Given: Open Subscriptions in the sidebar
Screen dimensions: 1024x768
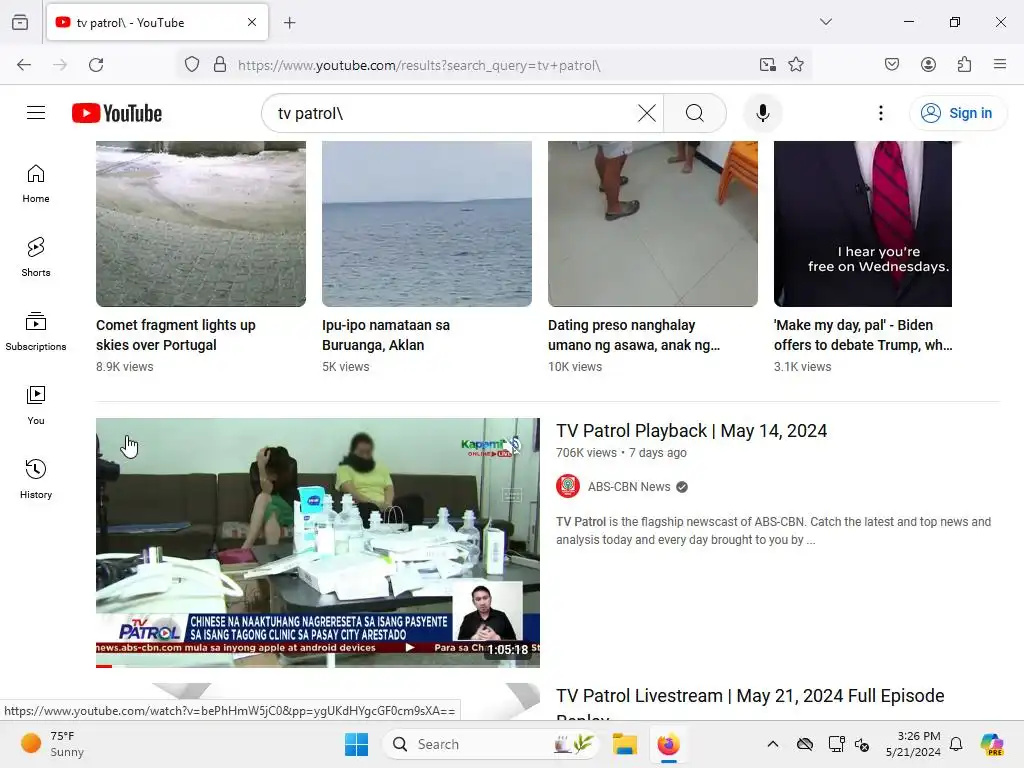Looking at the screenshot, I should tap(36, 331).
